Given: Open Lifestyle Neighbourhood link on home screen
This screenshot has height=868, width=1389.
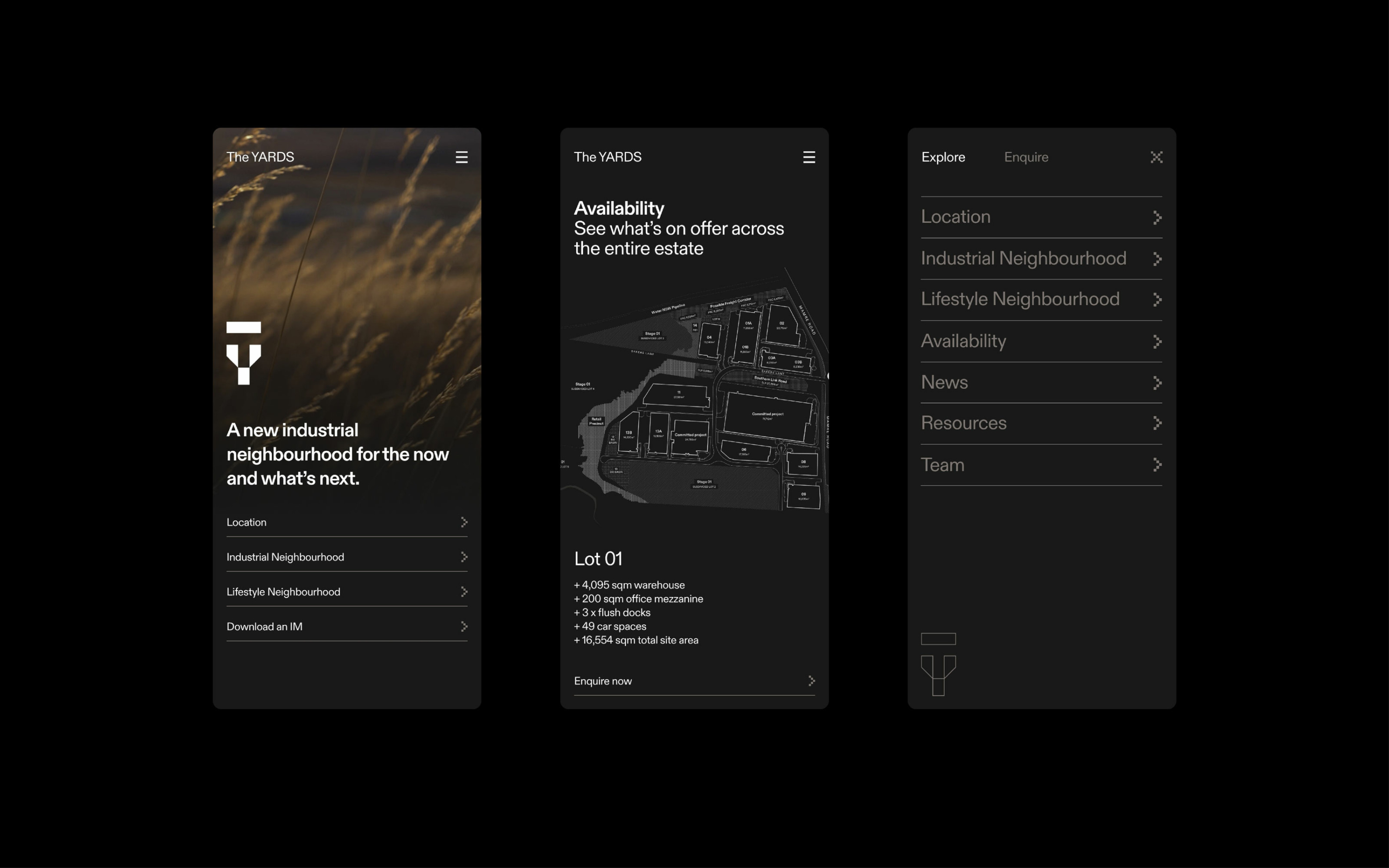Looking at the screenshot, I should 283,592.
